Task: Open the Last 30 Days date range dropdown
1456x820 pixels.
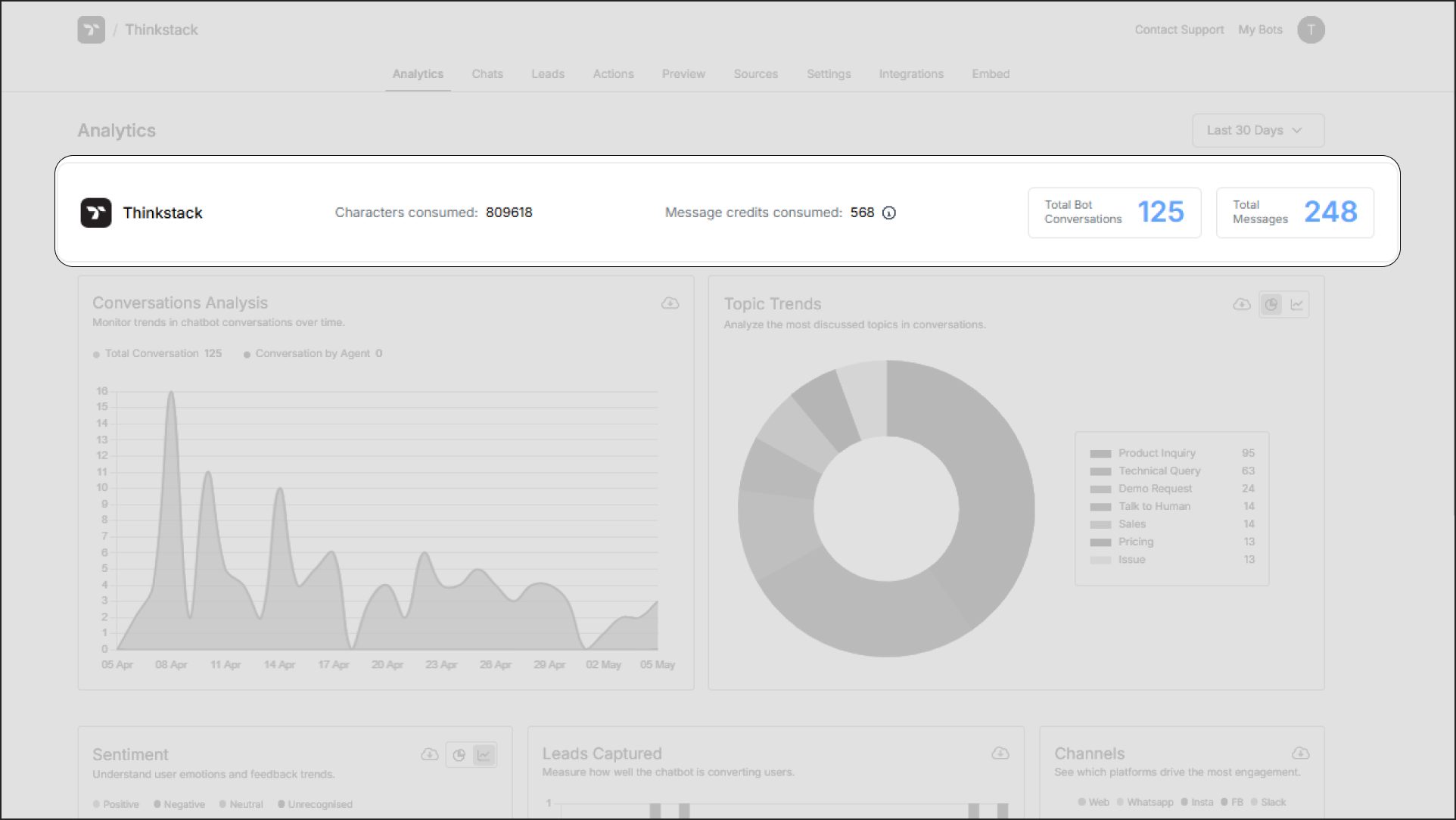Action: (x=1258, y=130)
